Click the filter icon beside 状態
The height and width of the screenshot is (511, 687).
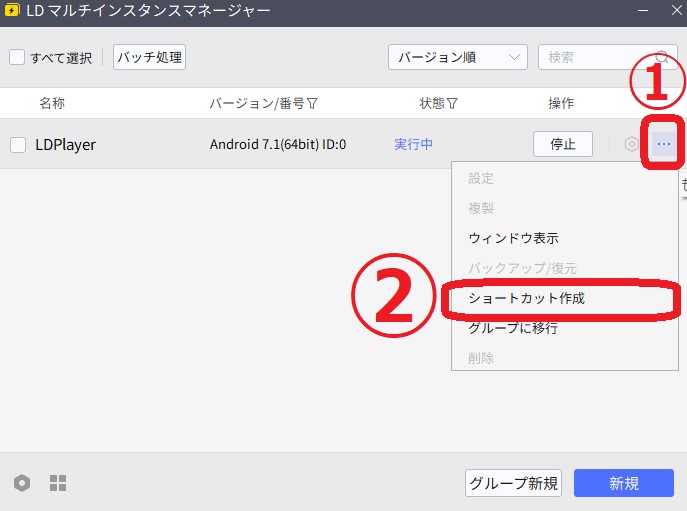point(452,103)
